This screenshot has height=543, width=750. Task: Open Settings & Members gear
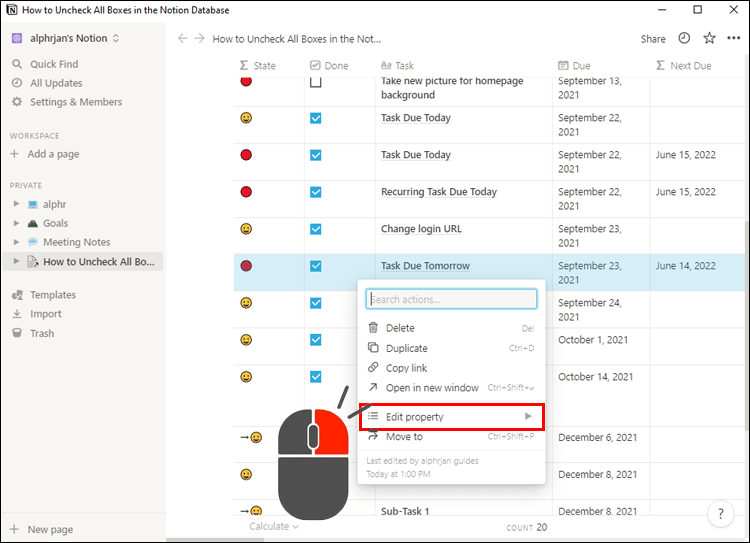click(x=75, y=102)
